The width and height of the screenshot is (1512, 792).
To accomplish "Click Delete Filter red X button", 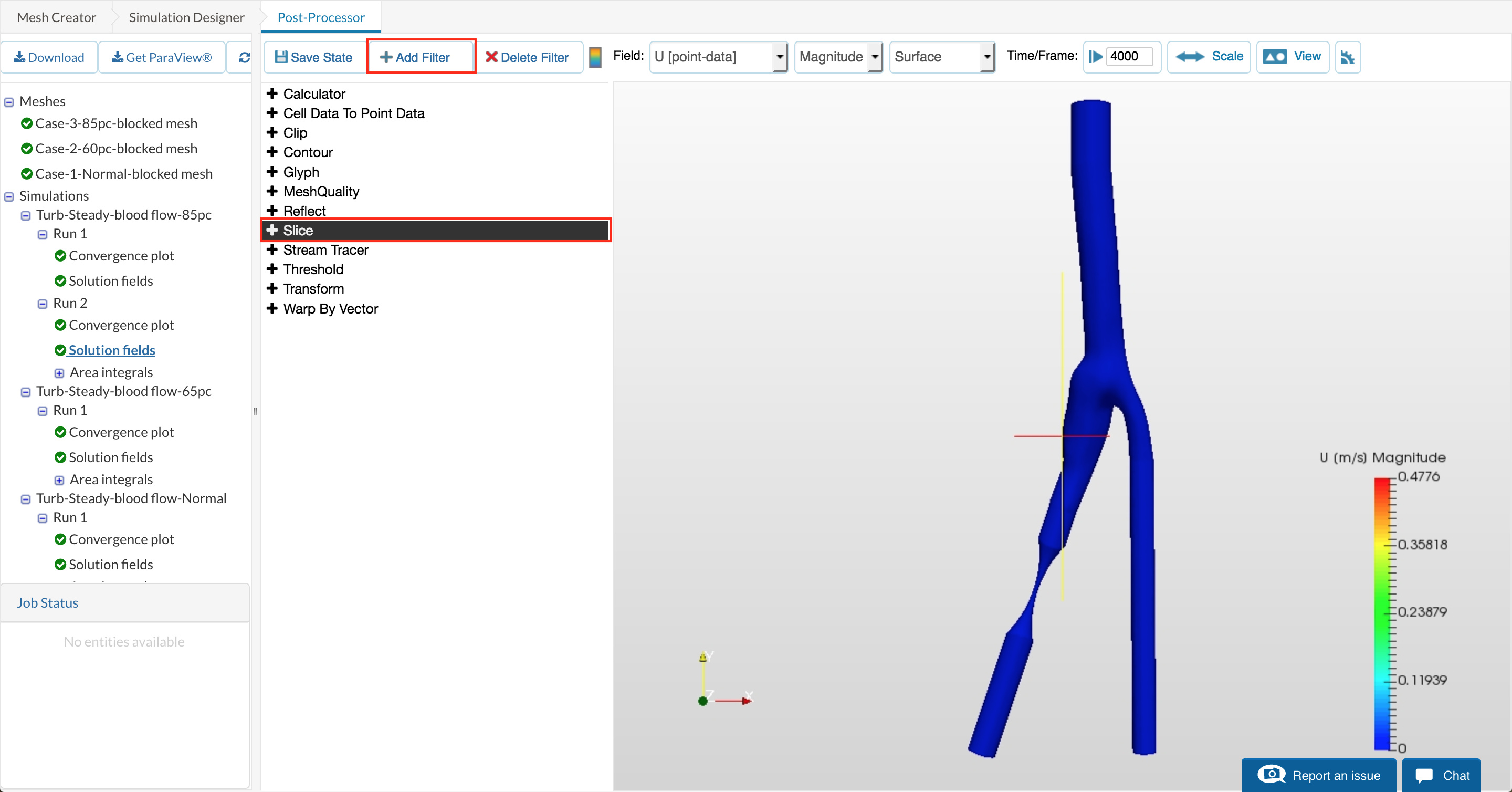I will (527, 57).
